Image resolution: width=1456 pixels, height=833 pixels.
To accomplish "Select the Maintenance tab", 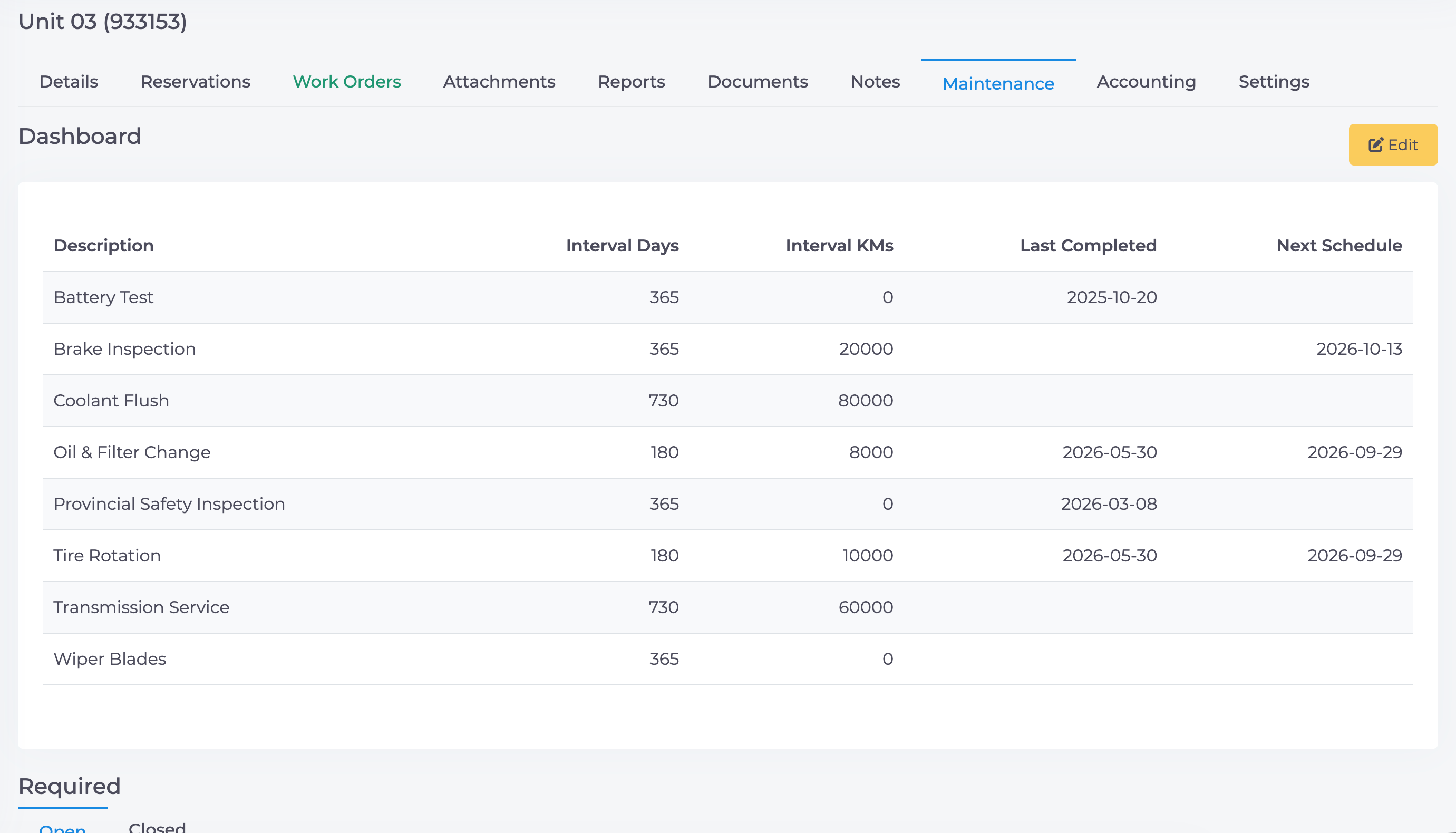I will point(998,84).
